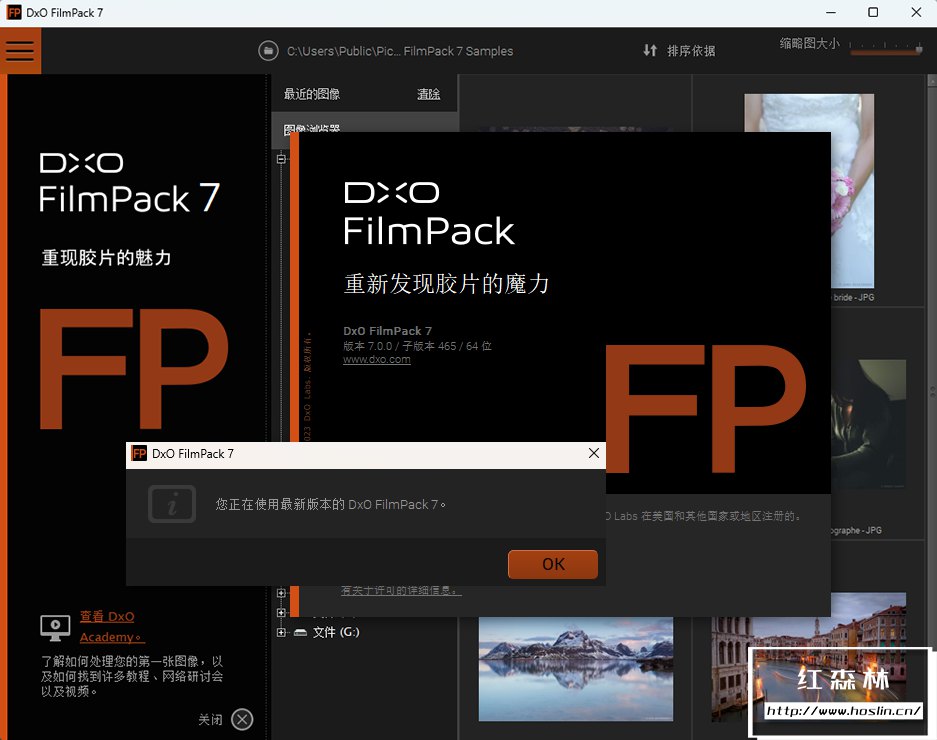The width and height of the screenshot is (937, 740).
Task: Click the 清除 clear link
Action: click(428, 94)
